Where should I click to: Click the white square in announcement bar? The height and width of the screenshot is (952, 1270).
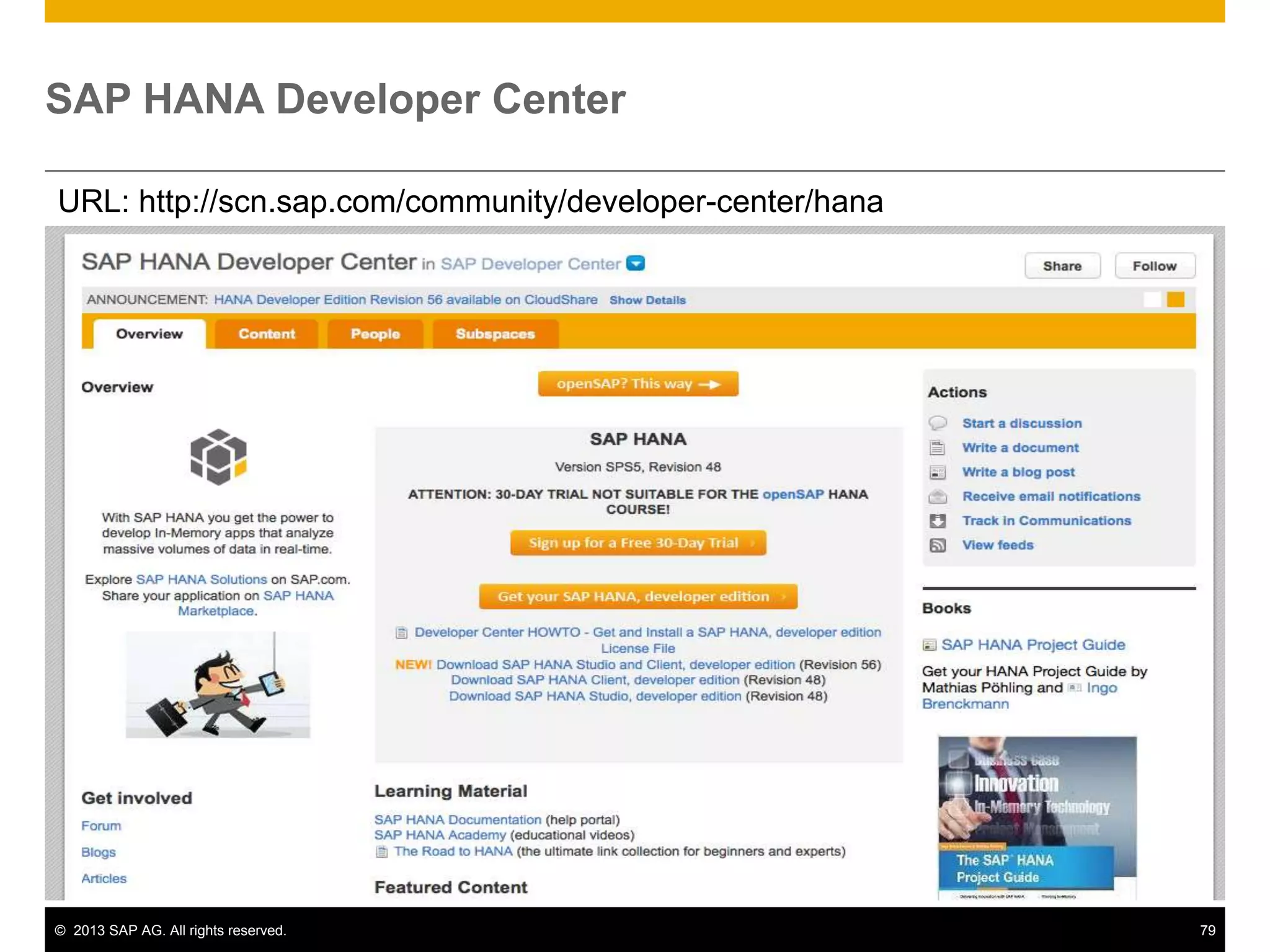point(1152,300)
